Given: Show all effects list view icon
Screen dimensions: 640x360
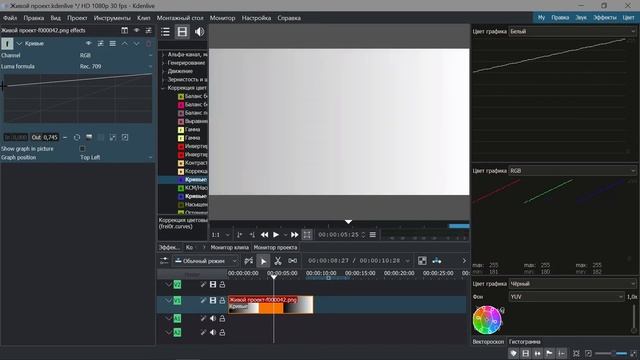Looking at the screenshot, I should pos(165,32).
